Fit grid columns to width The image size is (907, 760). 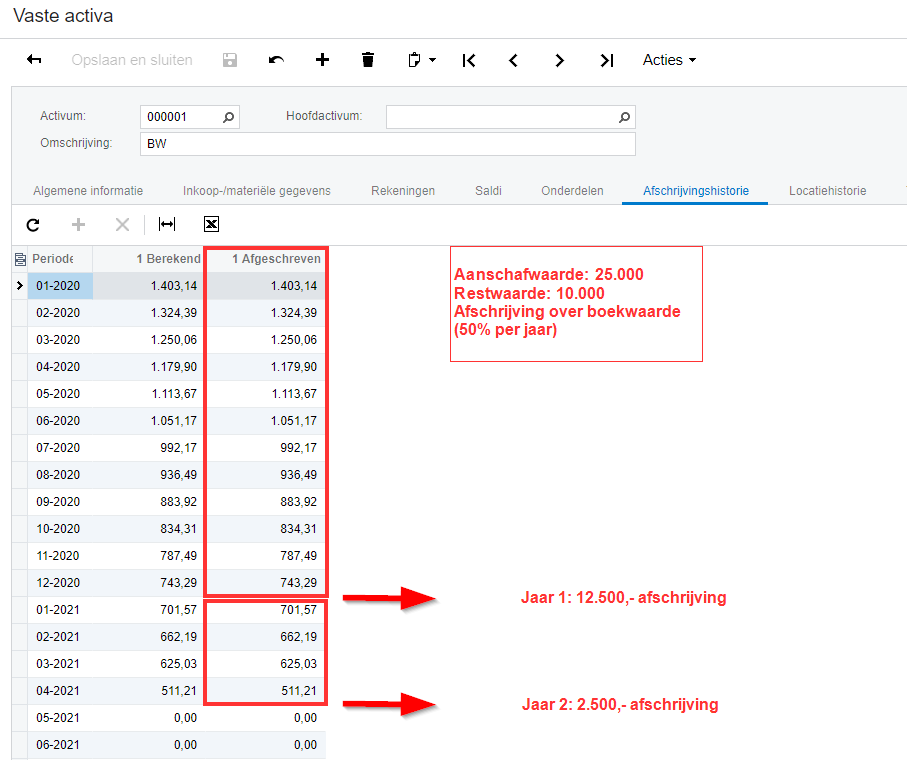point(167,225)
